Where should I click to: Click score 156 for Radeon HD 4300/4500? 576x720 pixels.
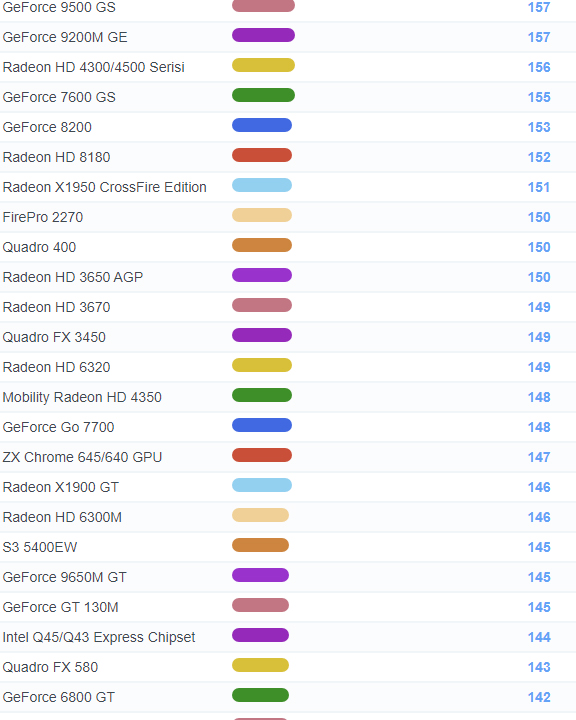coord(539,67)
